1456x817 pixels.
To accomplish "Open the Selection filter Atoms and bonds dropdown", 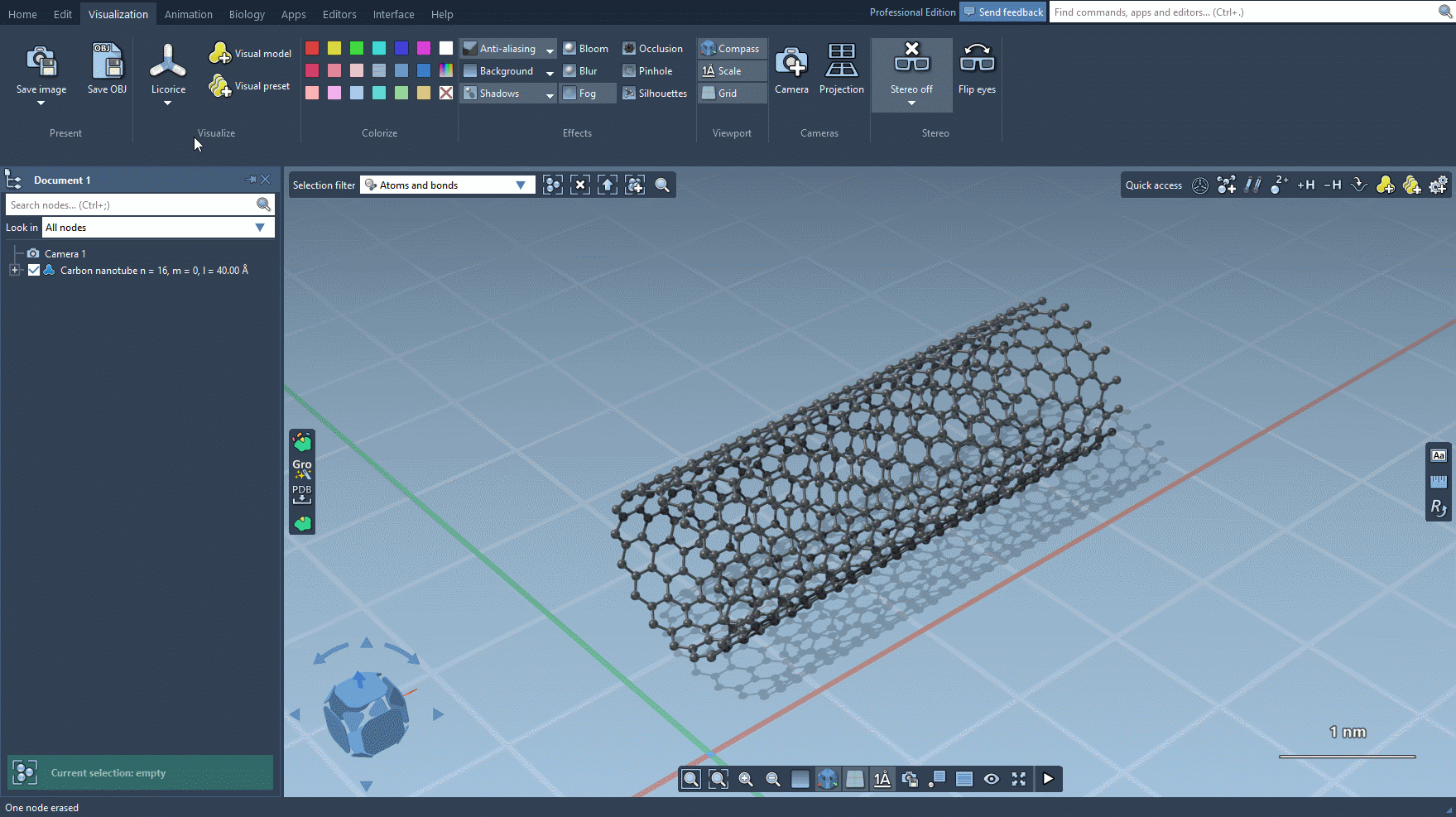I will [x=448, y=185].
